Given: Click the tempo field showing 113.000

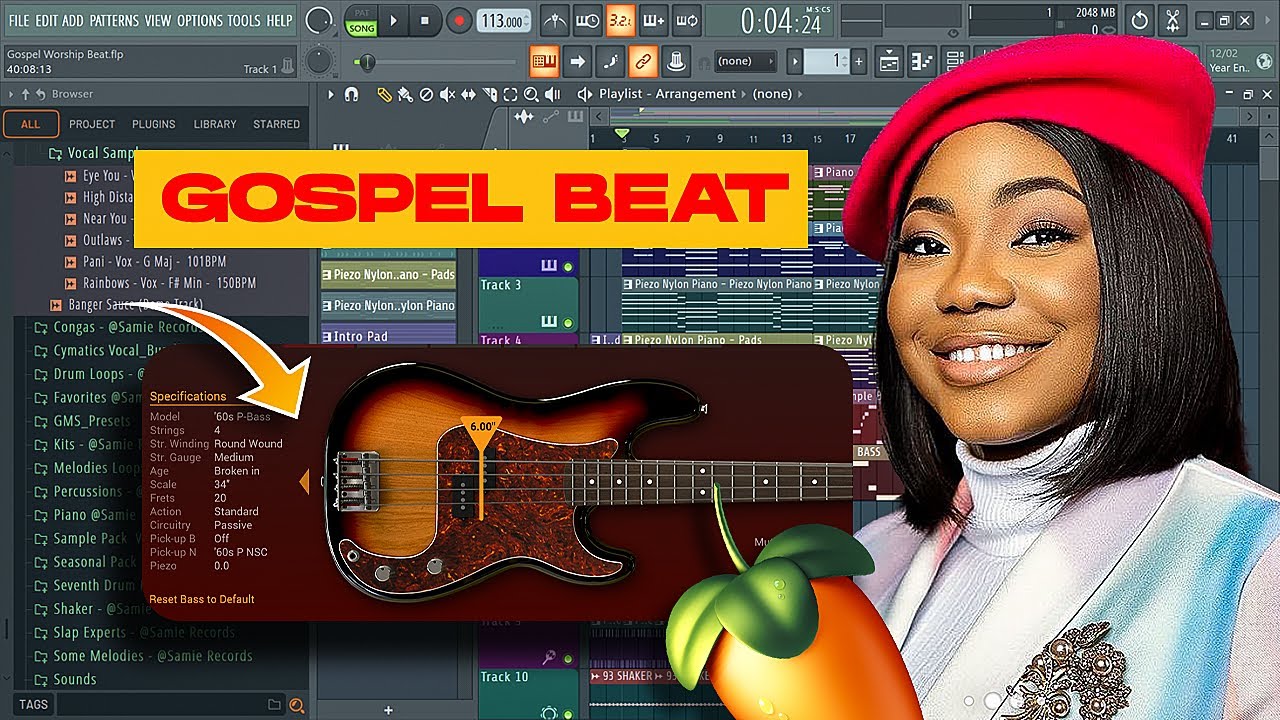Looking at the screenshot, I should coord(504,20).
